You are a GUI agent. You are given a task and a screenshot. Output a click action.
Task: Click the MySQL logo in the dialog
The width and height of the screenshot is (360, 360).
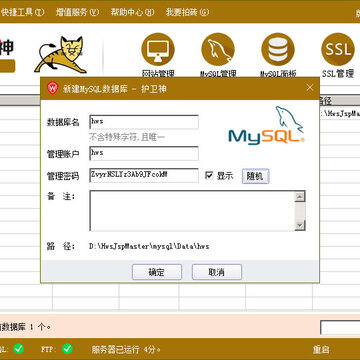267,125
